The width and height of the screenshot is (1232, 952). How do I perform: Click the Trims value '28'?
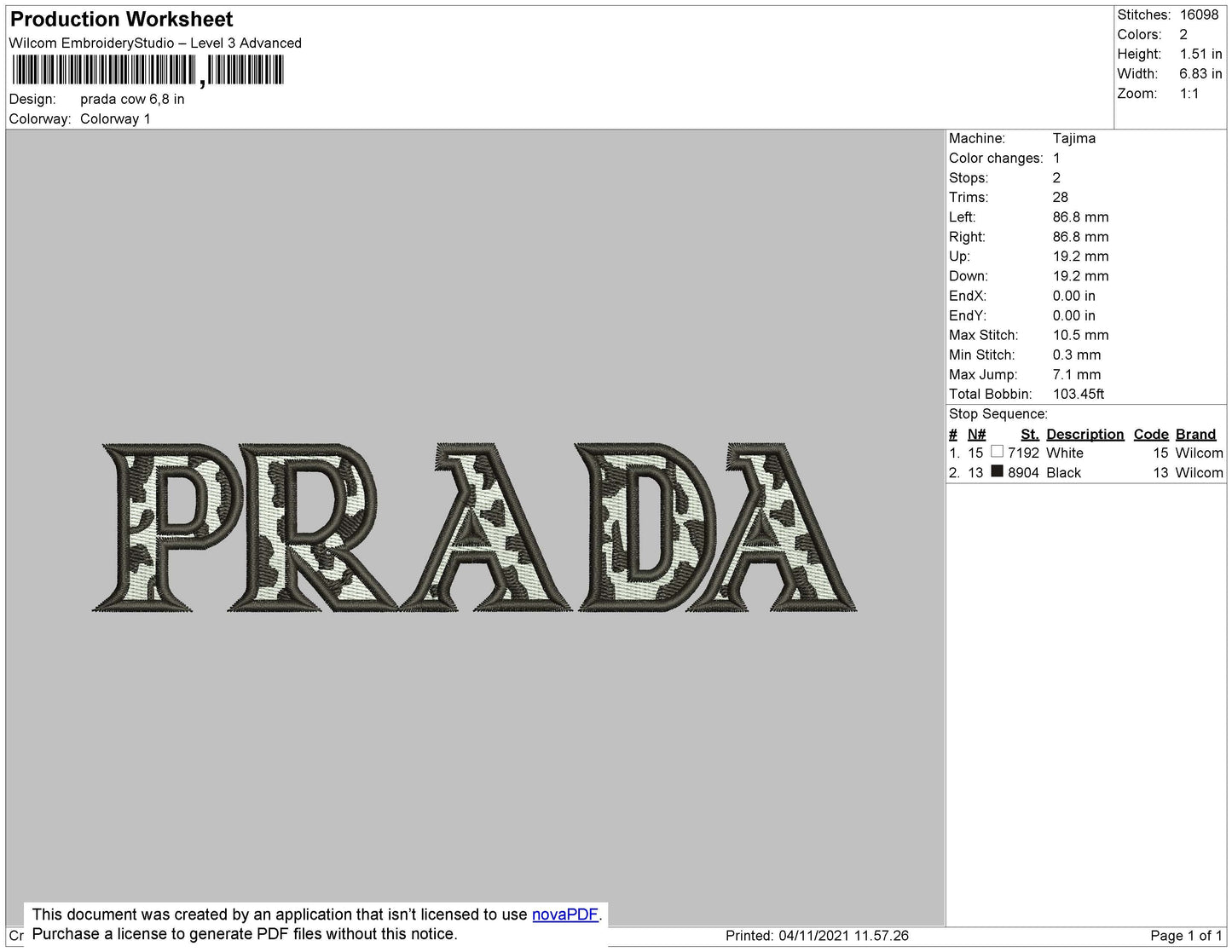pyautogui.click(x=1061, y=197)
